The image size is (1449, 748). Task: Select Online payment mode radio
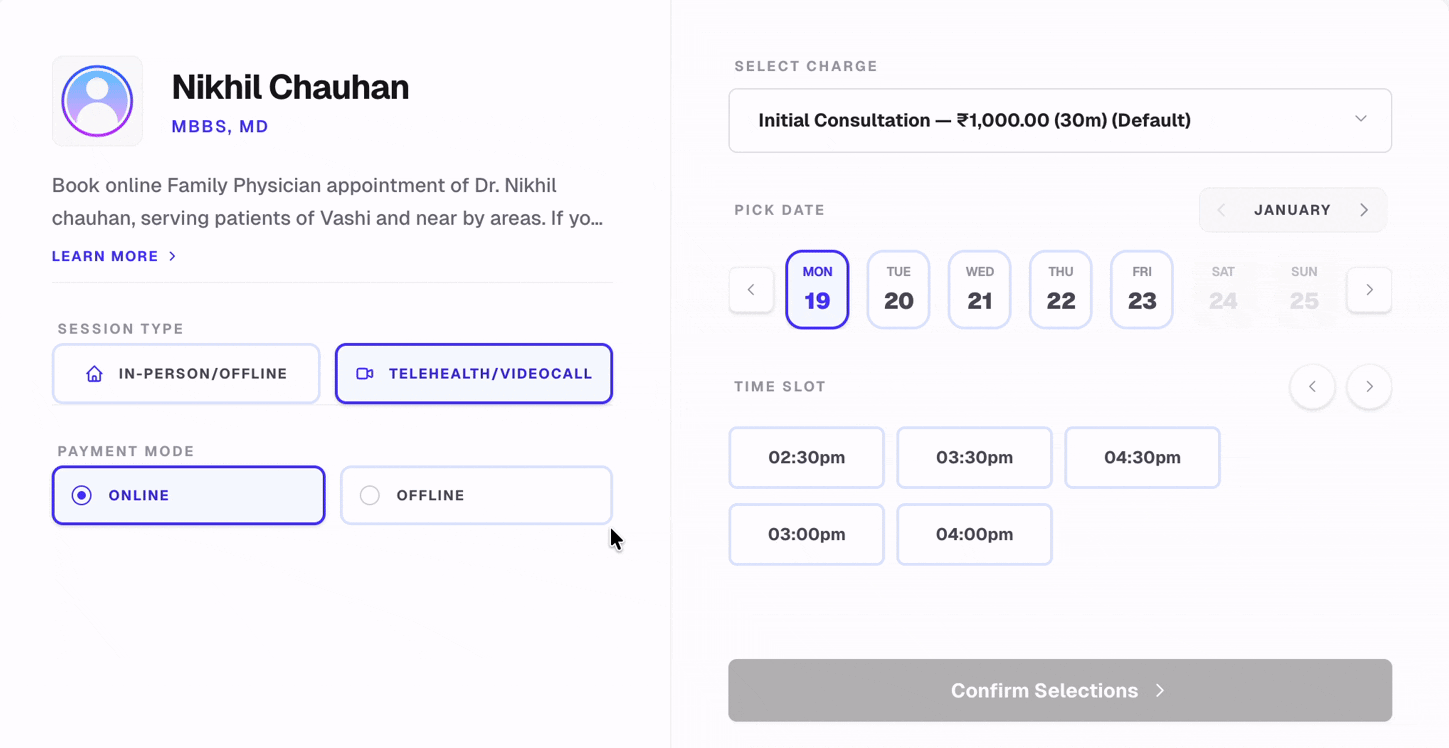82,495
